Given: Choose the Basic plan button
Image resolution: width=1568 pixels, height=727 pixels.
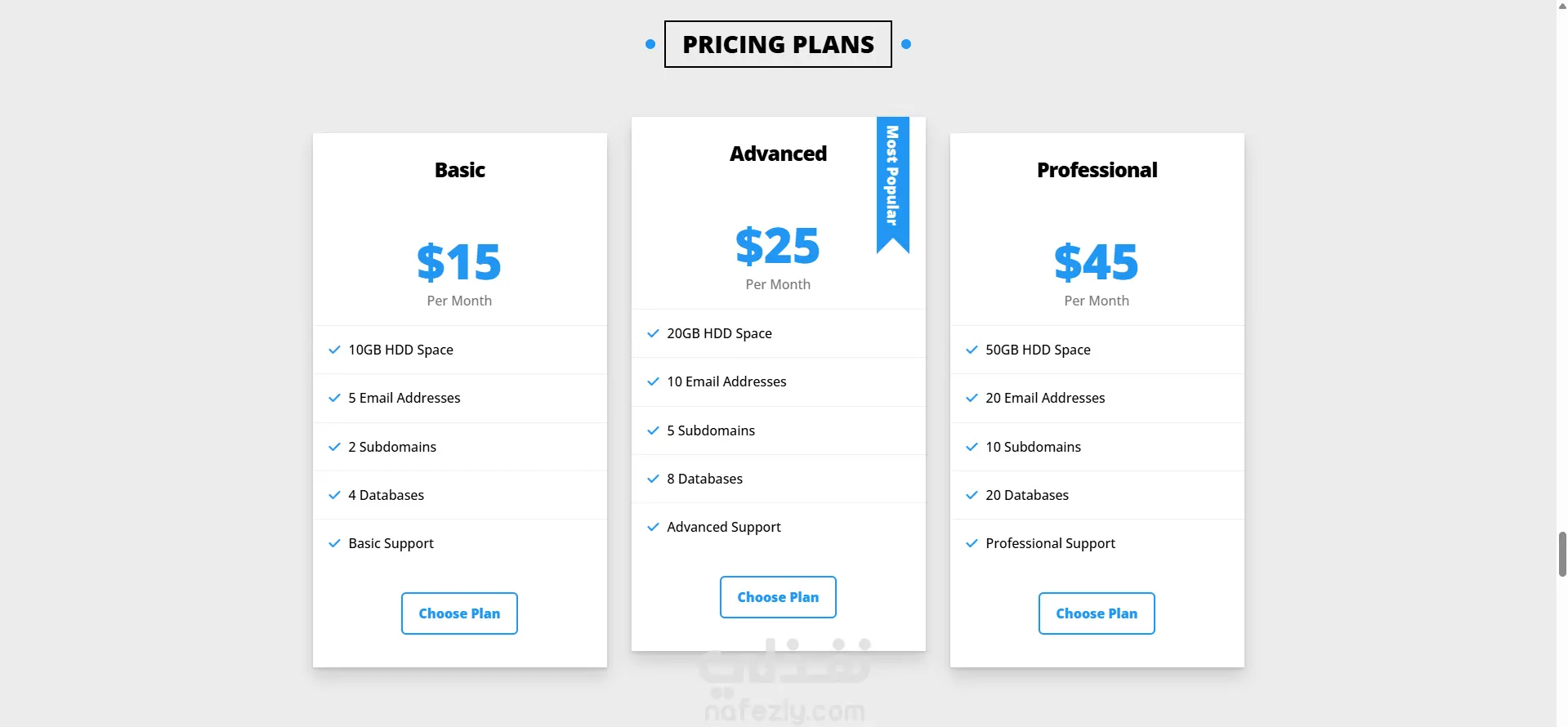Looking at the screenshot, I should point(459,613).
